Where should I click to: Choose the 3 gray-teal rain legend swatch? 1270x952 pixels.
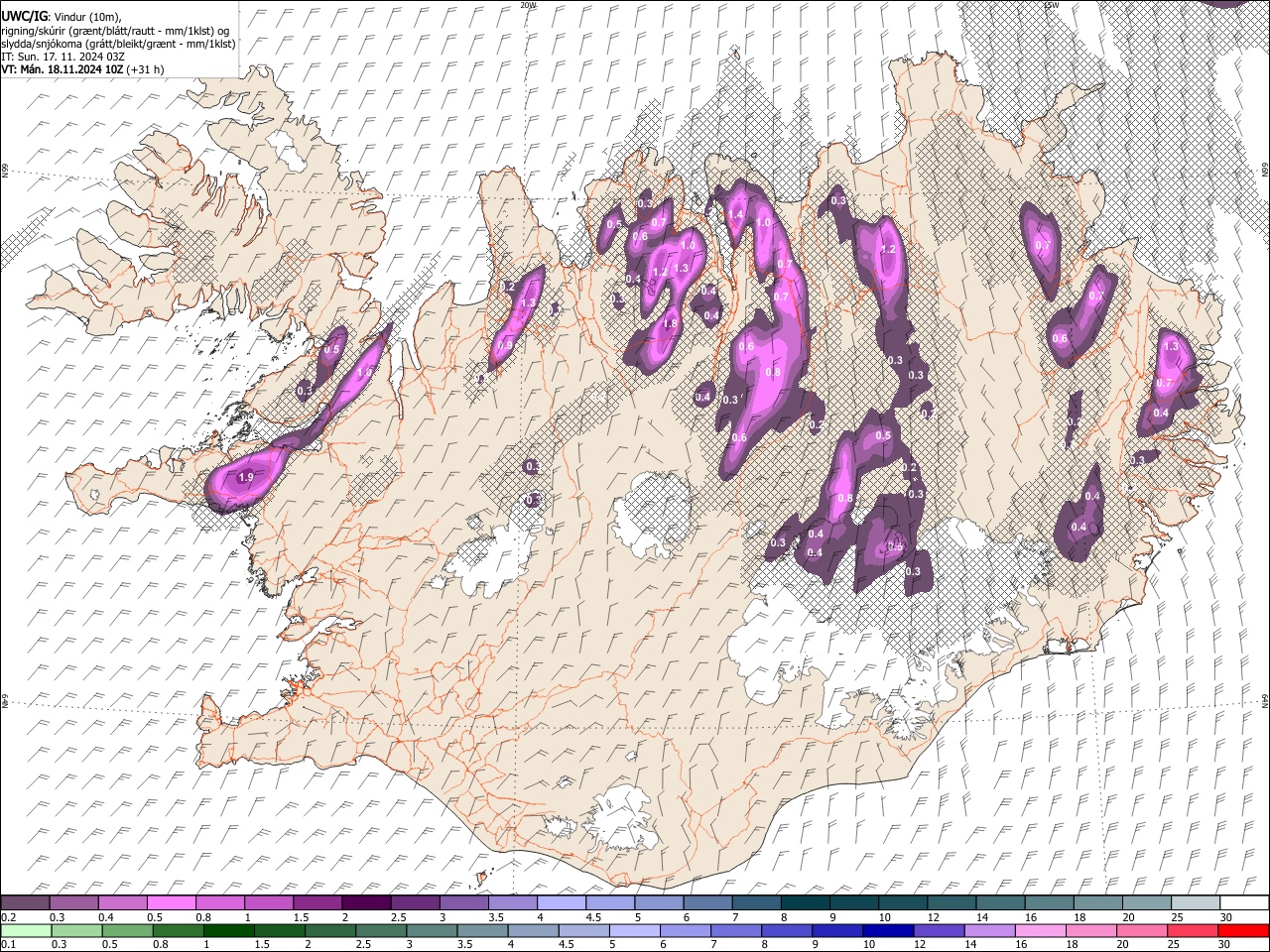tap(432, 930)
